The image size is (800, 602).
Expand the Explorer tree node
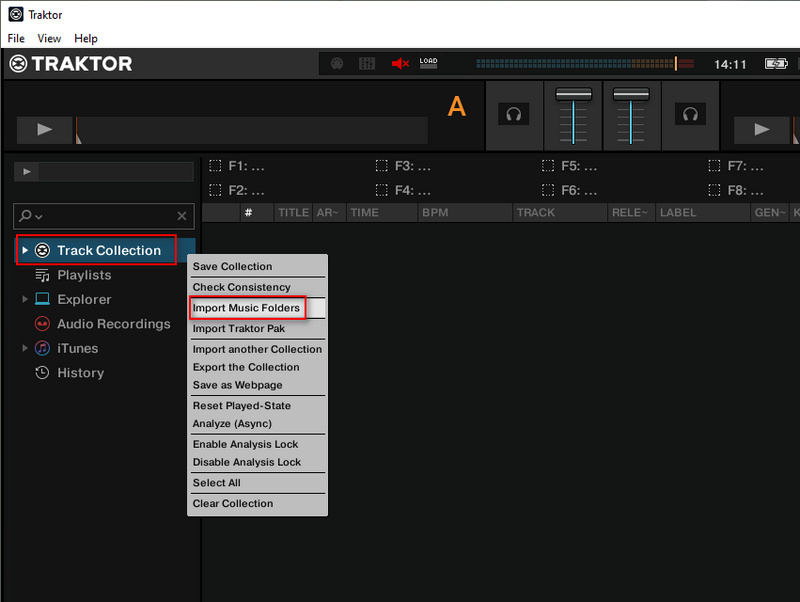point(24,299)
